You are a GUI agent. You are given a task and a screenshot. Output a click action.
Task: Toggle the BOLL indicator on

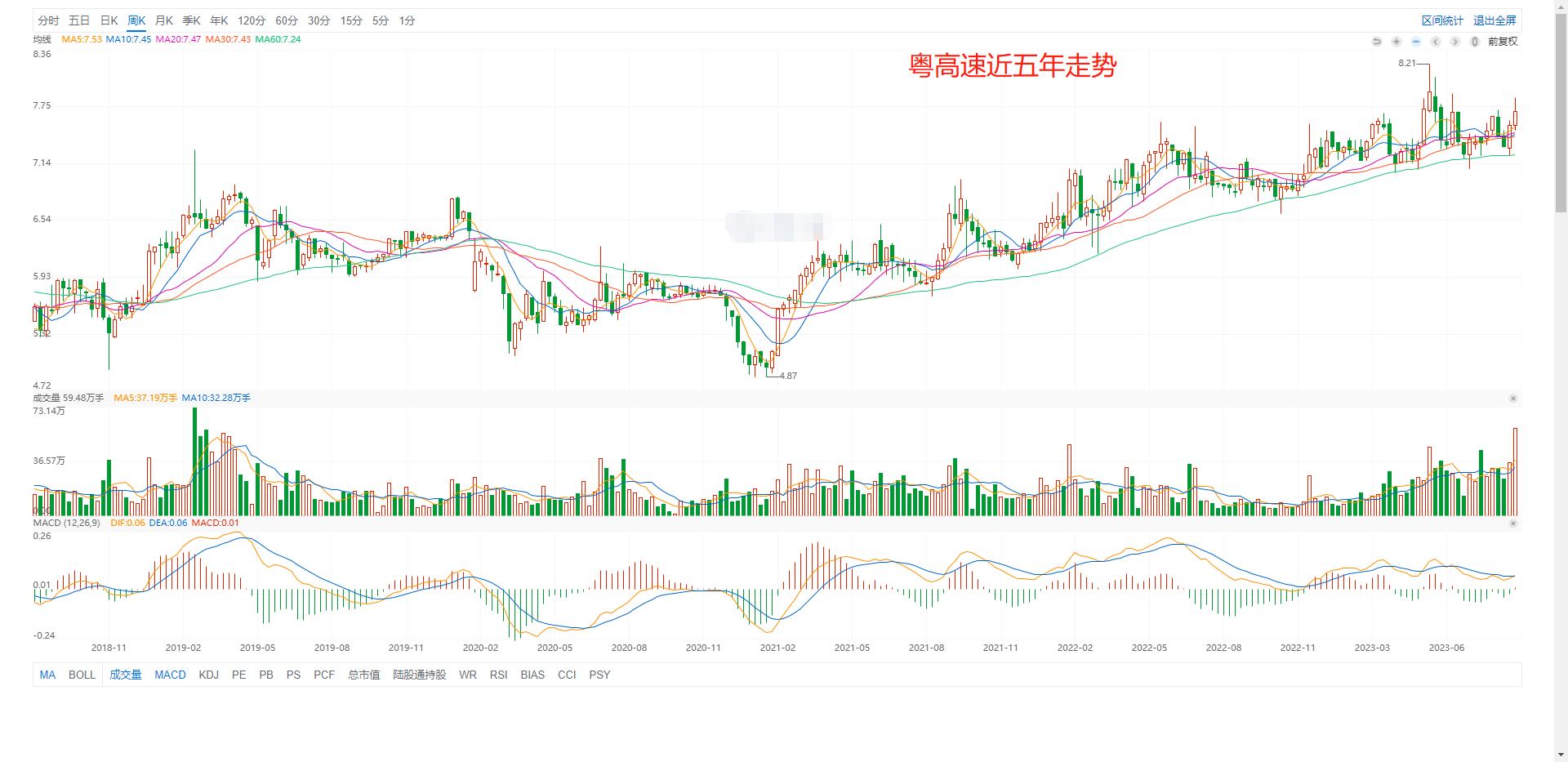pyautogui.click(x=82, y=675)
